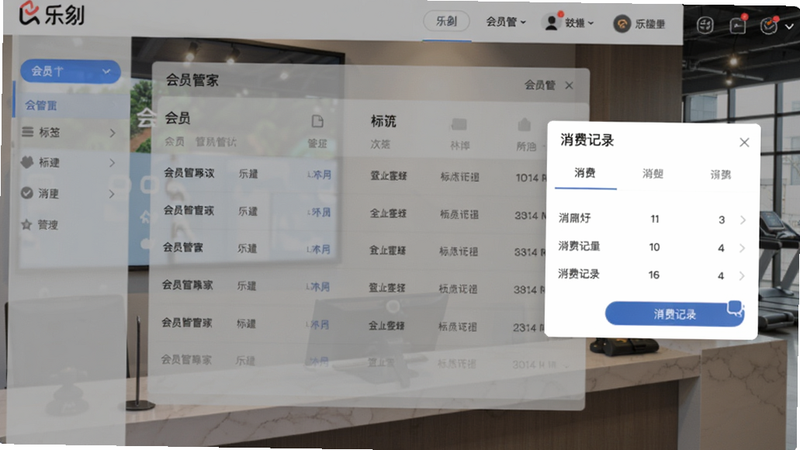The image size is (800, 450).
Task: Click the value 3814 in the table
Action: click(x=525, y=290)
